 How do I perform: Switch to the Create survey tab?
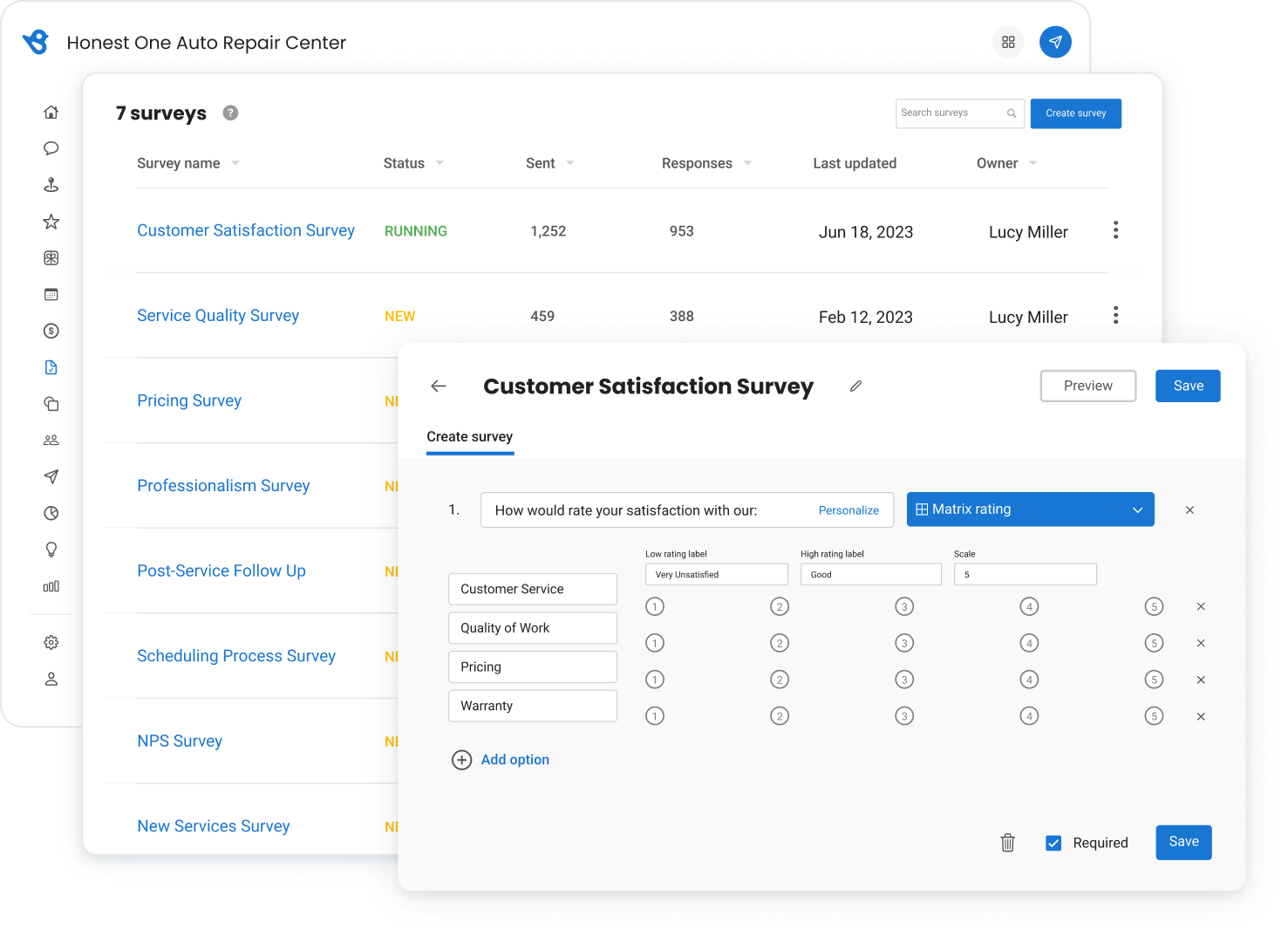(469, 436)
